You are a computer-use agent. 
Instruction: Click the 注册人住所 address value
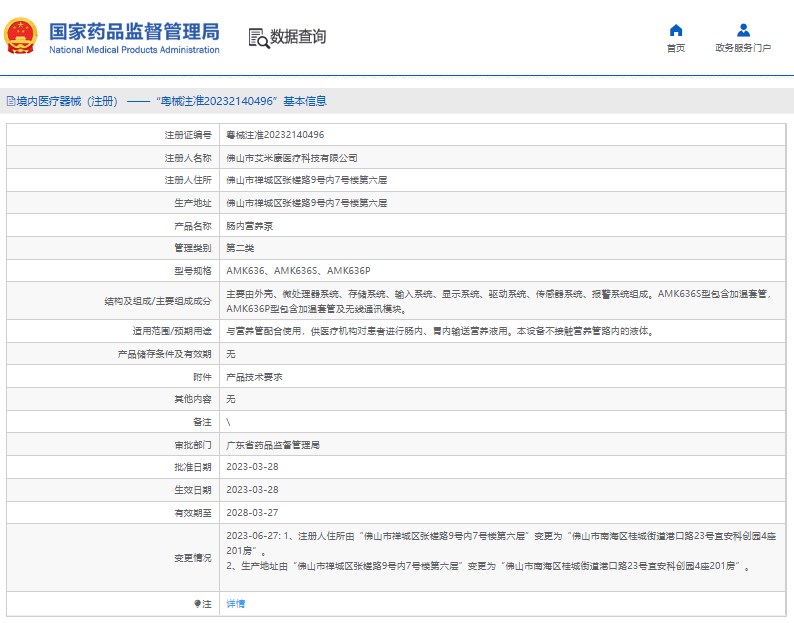coord(306,180)
